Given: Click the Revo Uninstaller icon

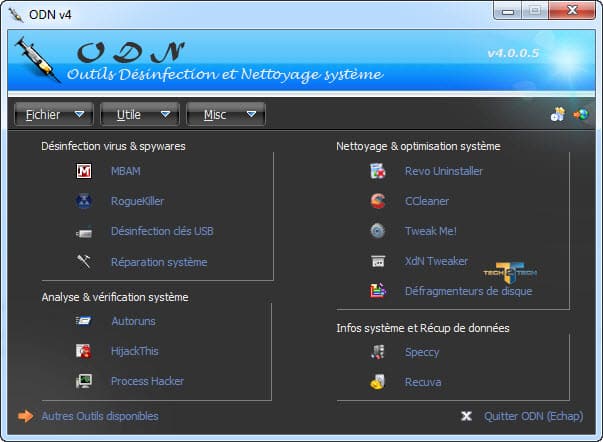Looking at the screenshot, I should 378,171.
